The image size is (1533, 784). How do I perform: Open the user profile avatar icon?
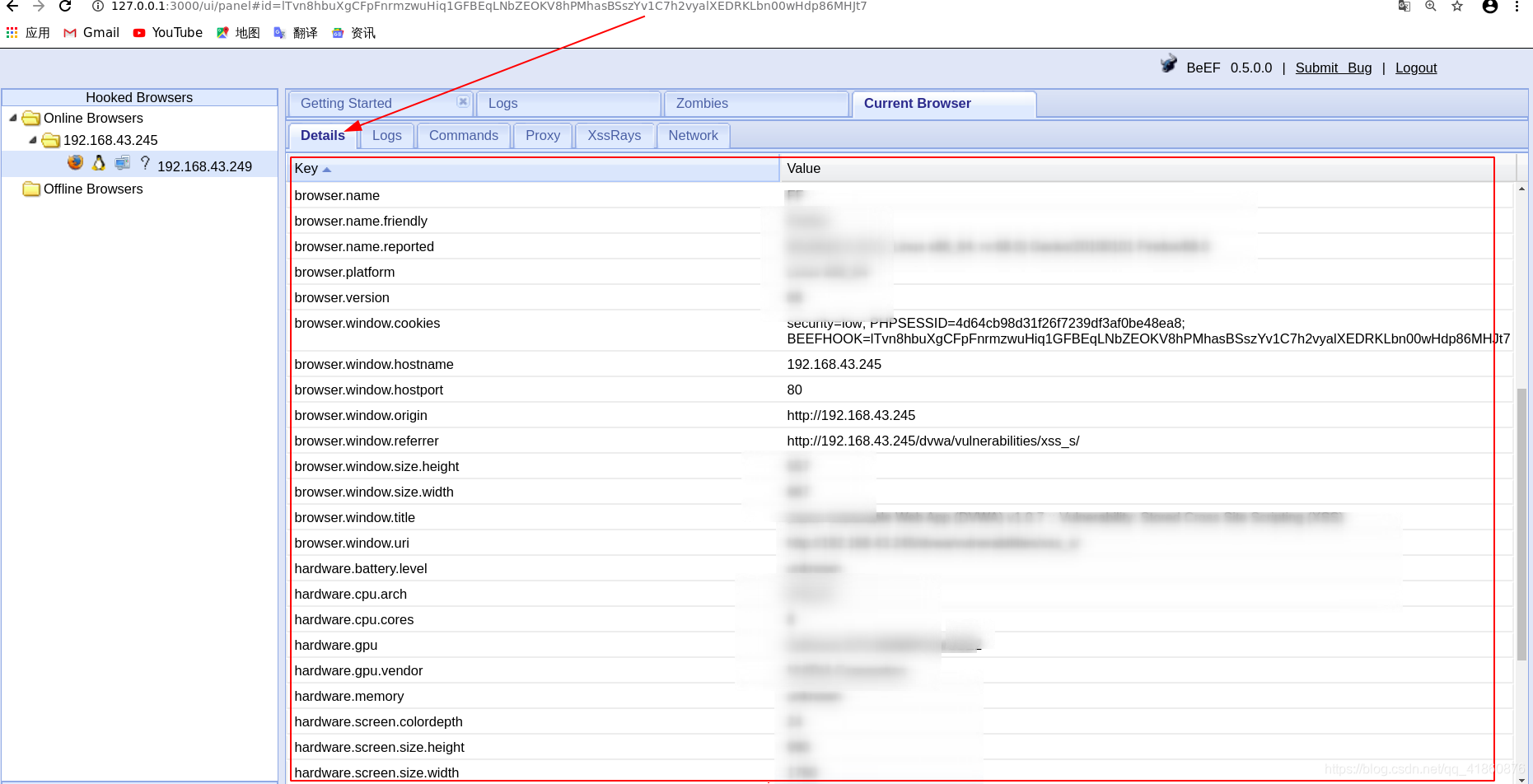[x=1490, y=6]
